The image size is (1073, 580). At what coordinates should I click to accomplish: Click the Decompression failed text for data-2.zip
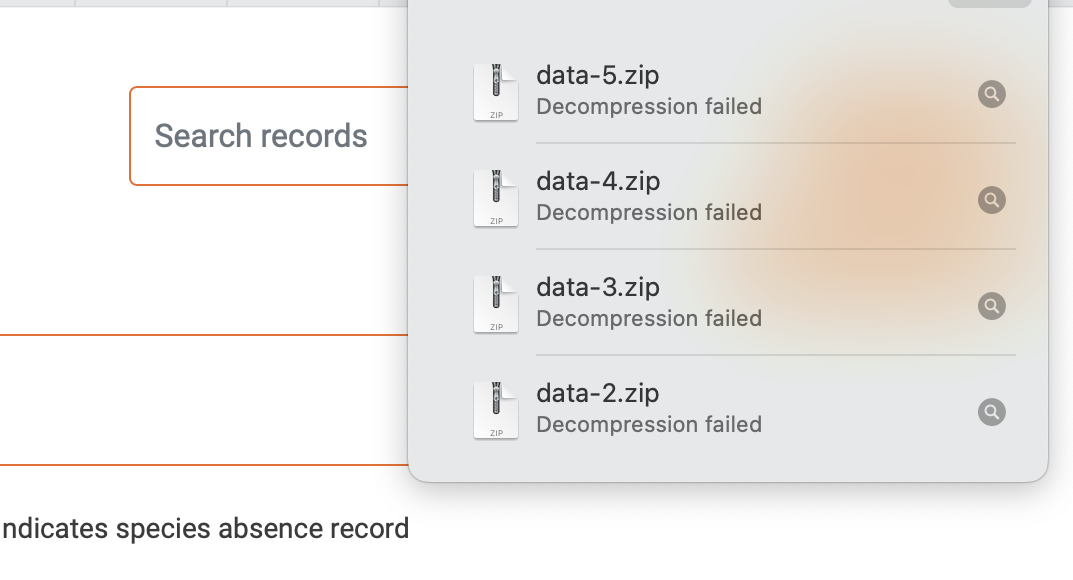pyautogui.click(x=649, y=424)
